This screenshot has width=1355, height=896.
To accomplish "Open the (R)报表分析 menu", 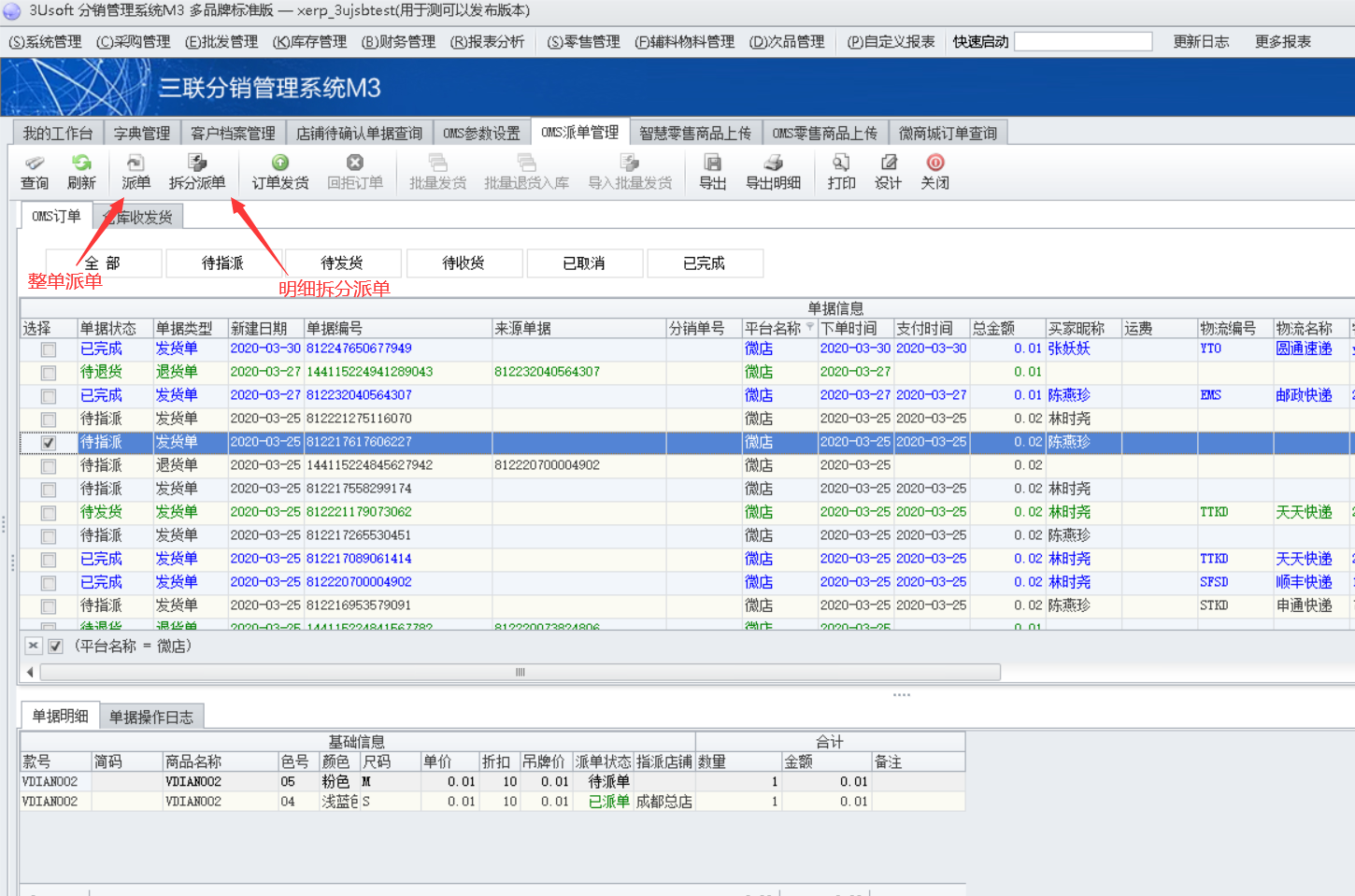I will pos(487,42).
